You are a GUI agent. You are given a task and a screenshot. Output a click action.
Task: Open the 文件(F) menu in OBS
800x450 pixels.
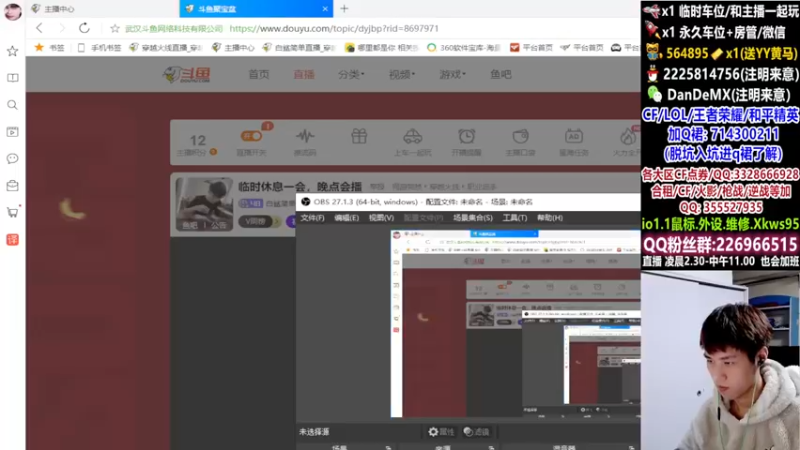click(x=312, y=218)
